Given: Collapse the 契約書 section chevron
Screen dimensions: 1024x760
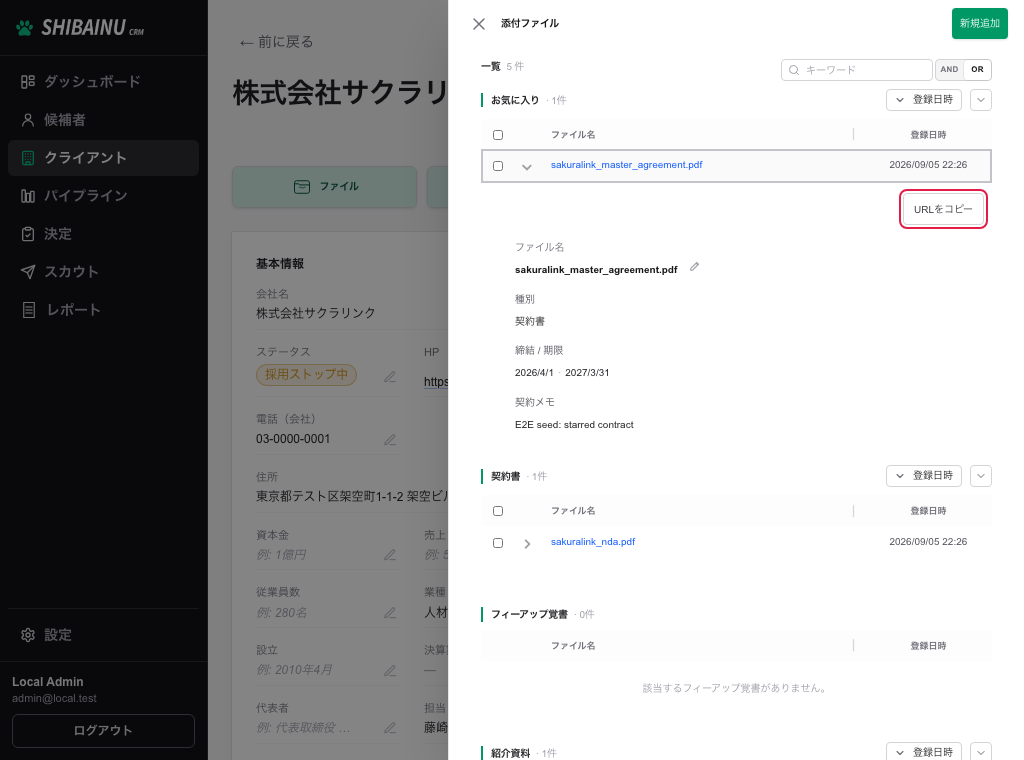Looking at the screenshot, I should pos(981,476).
